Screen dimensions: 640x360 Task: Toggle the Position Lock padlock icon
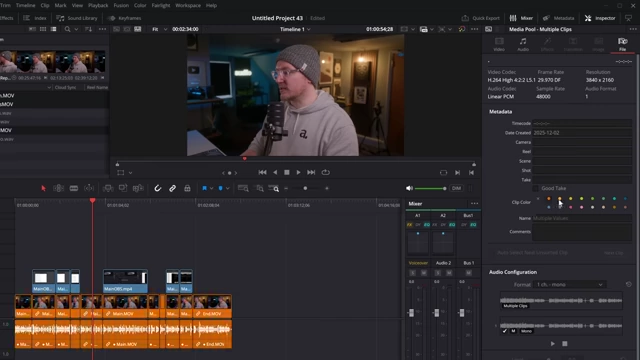click(x=187, y=188)
